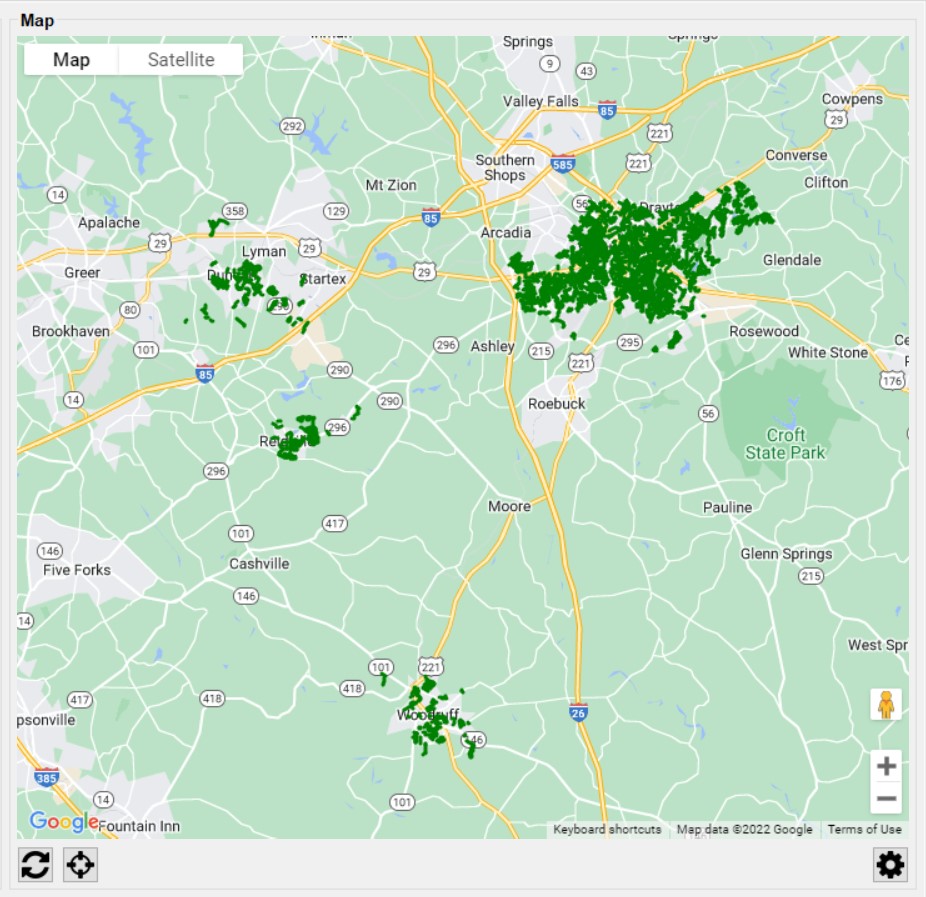Screen dimensions: 926x897
Task: Click the route 418 marker near Woodruff
Action: (x=352, y=688)
